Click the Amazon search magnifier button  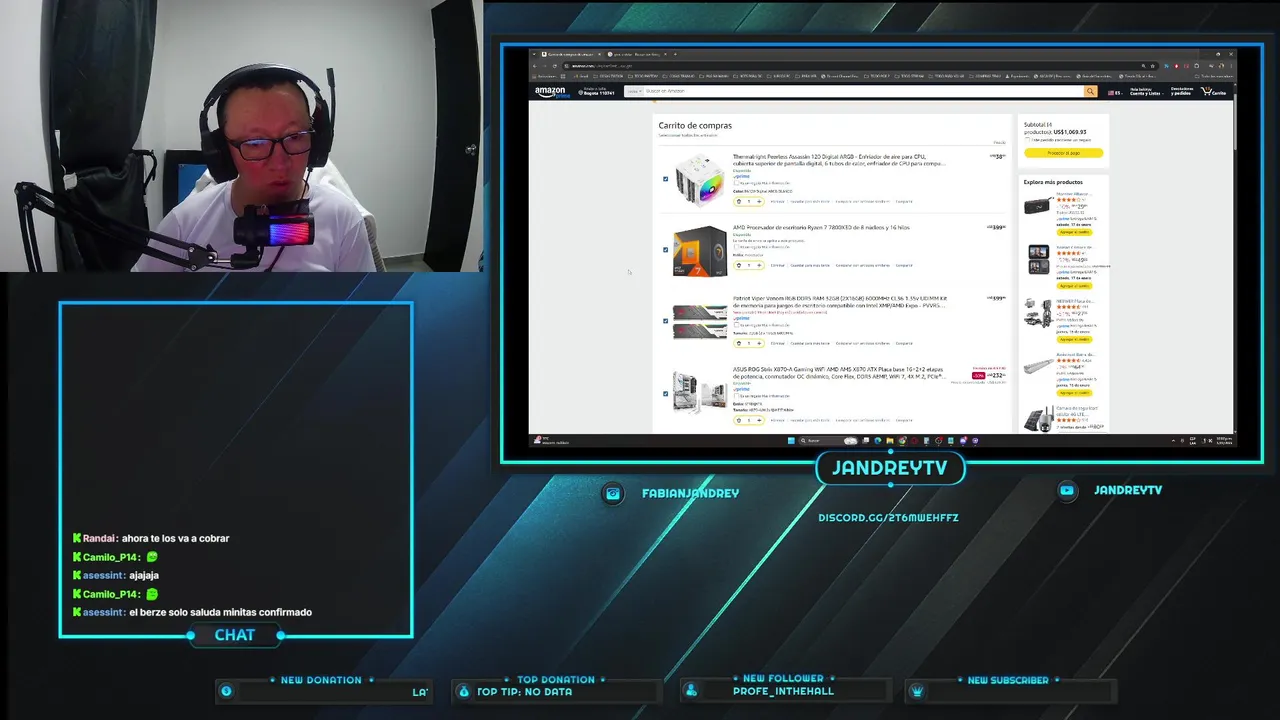(1091, 91)
